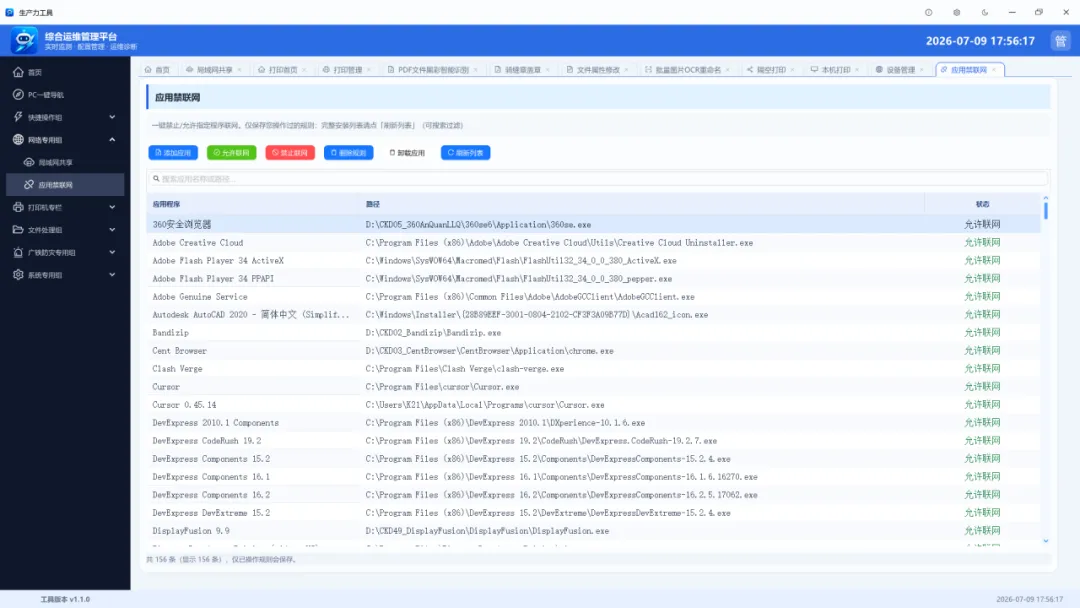Close the 批量图片OCR重命名 tab
Image resolution: width=1080 pixels, height=608 pixels.
click(727, 70)
